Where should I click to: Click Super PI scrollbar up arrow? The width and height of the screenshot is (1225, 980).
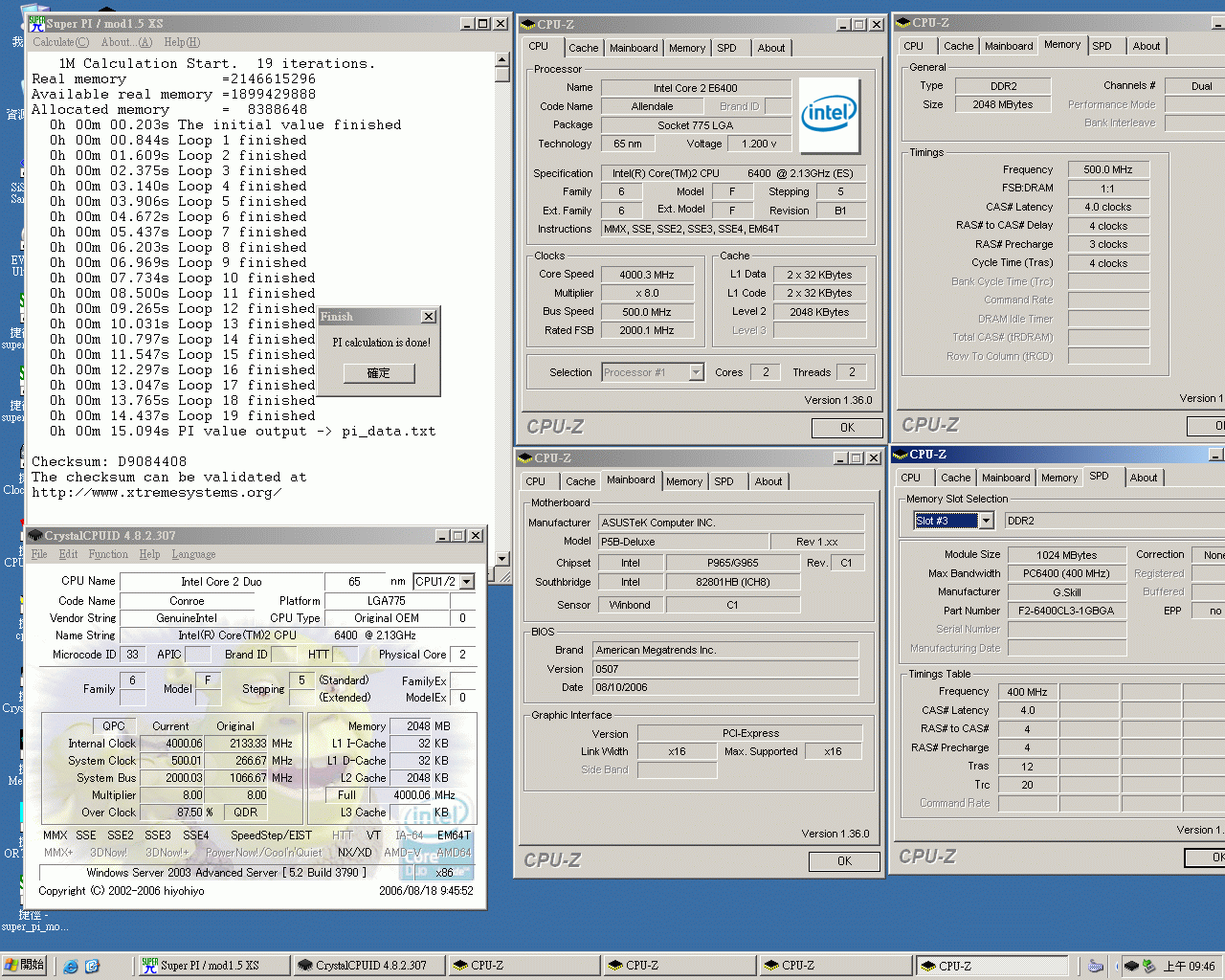pyautogui.click(x=501, y=60)
